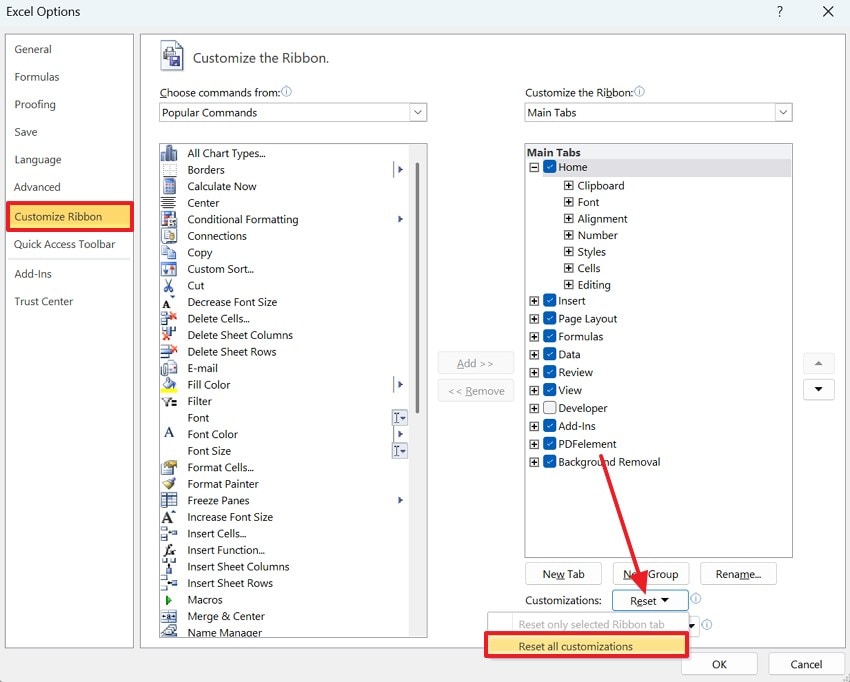This screenshot has height=682, width=850.
Task: Click the All Chart Types icon
Action: [169, 153]
